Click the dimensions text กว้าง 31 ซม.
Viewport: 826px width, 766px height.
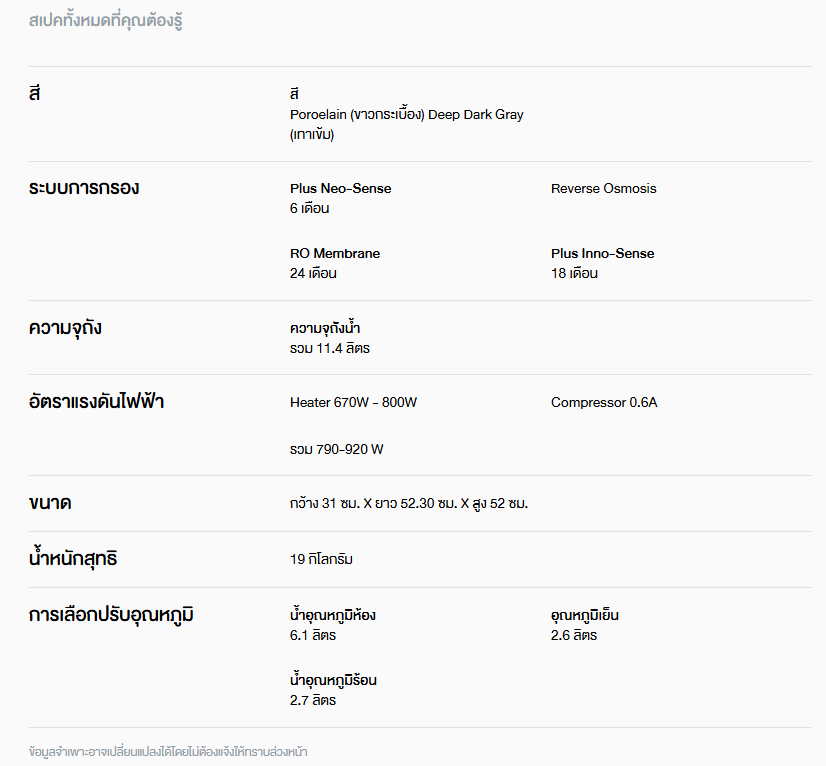(x=408, y=503)
